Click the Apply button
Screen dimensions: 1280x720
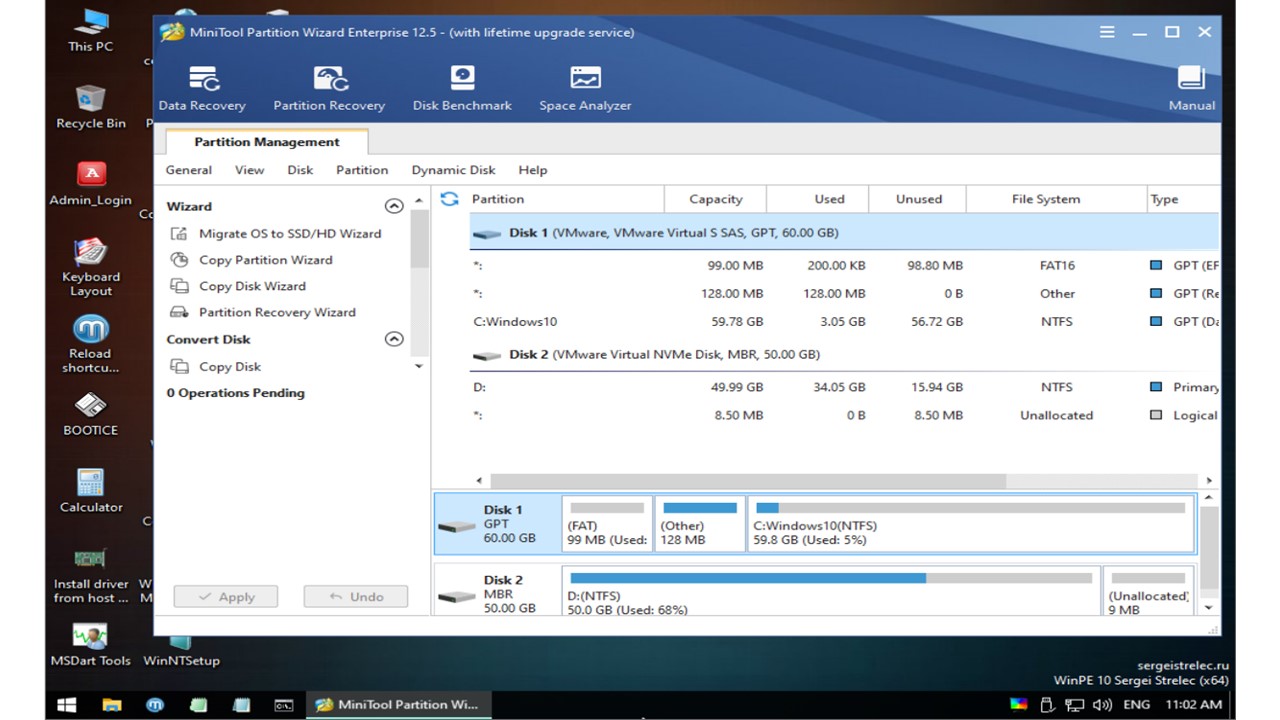point(227,597)
